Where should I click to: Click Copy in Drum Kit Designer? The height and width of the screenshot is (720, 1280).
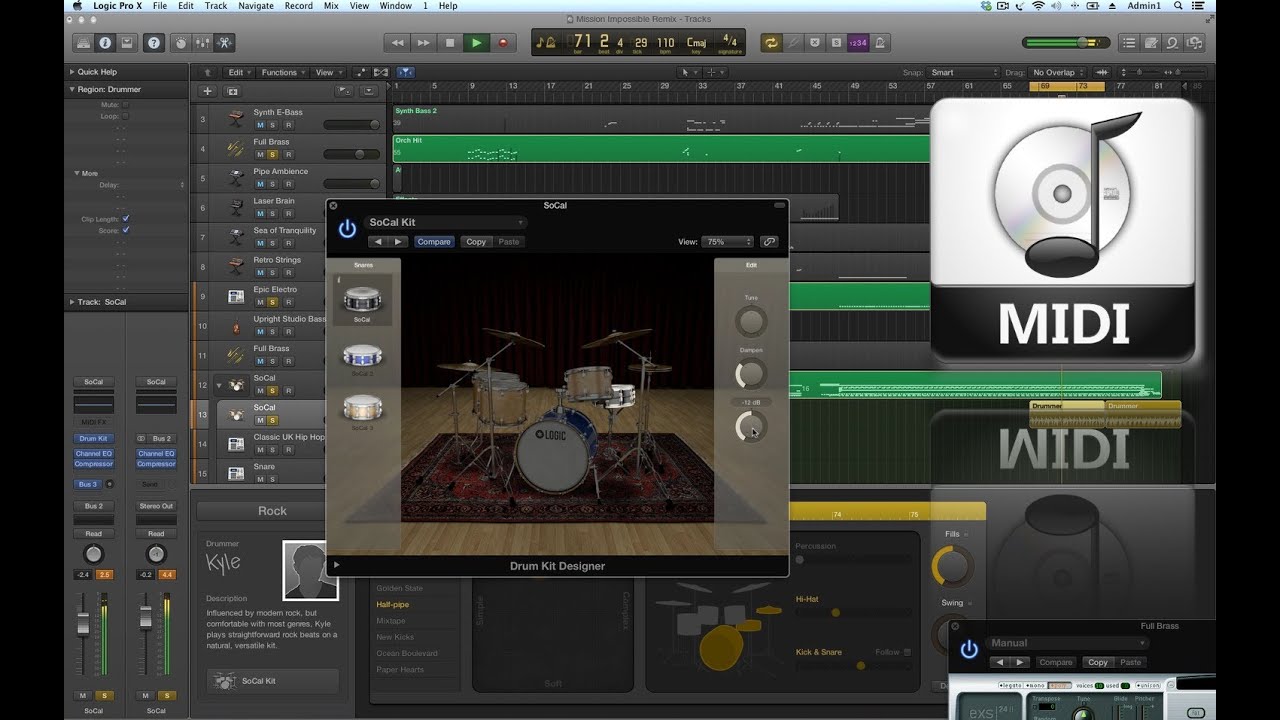[x=476, y=242]
